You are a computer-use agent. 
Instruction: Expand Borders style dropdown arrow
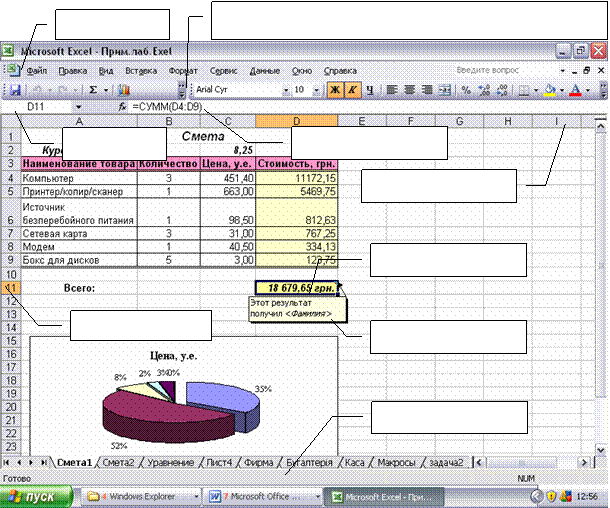[536, 91]
